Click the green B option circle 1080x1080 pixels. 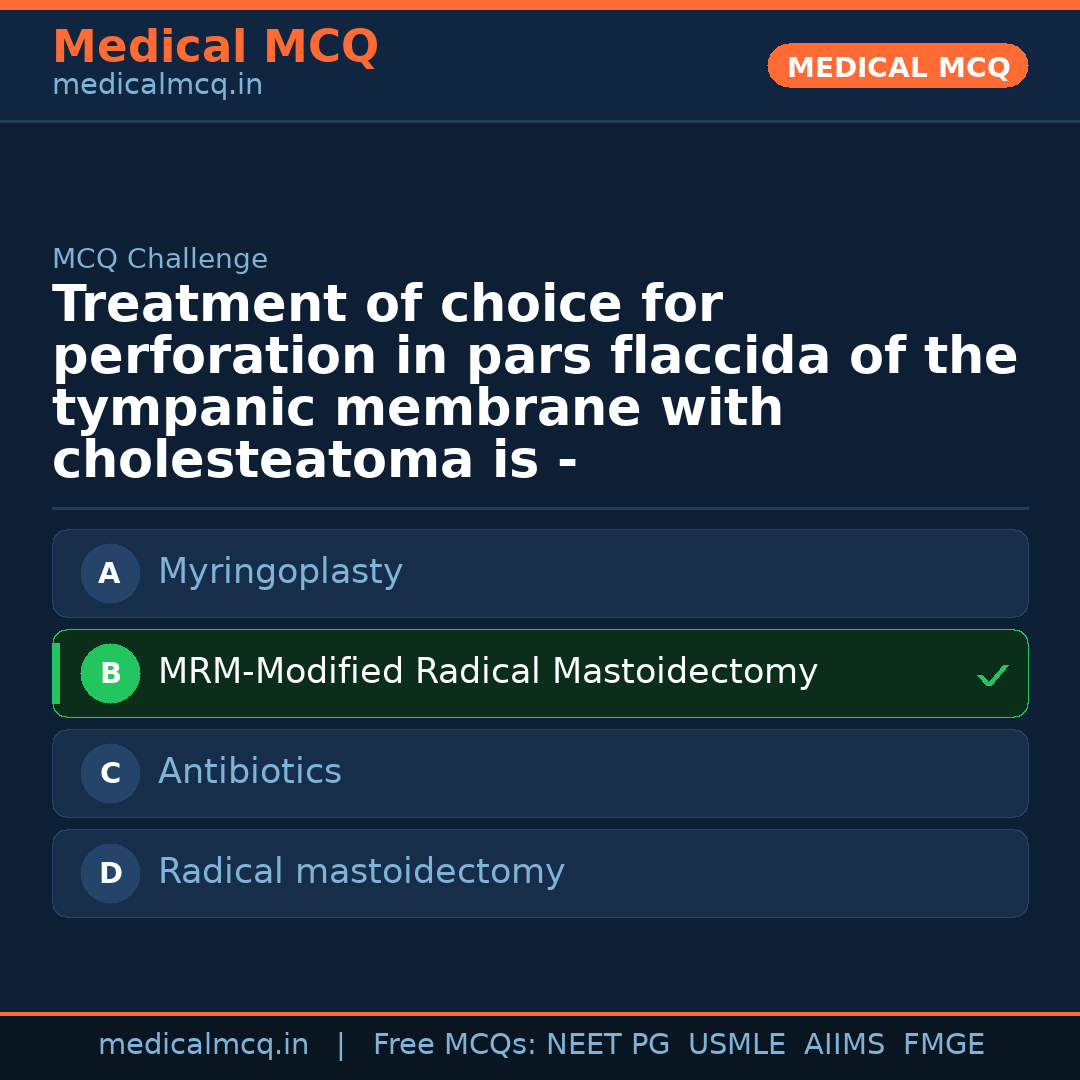click(x=110, y=673)
